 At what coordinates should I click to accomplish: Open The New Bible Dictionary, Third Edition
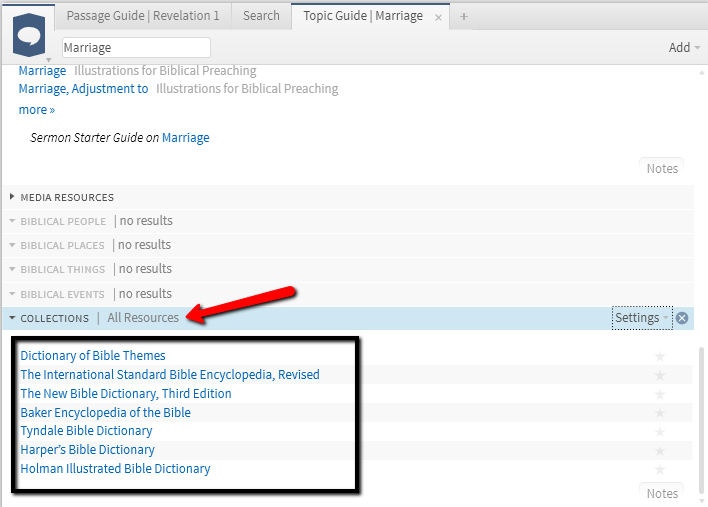click(126, 394)
